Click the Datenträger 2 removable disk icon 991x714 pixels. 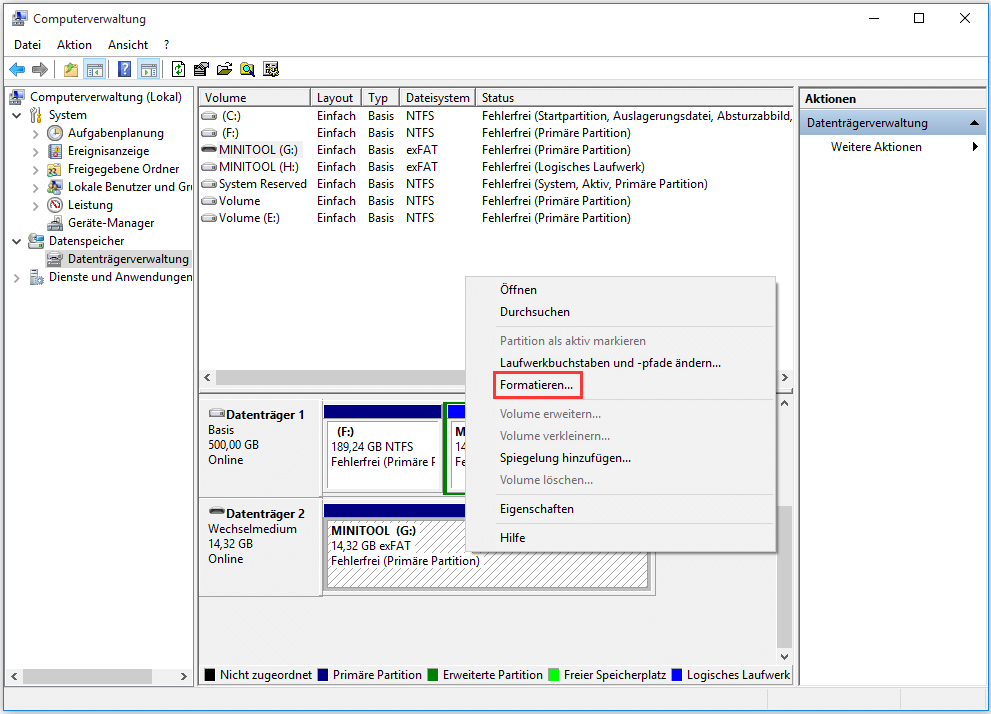217,511
